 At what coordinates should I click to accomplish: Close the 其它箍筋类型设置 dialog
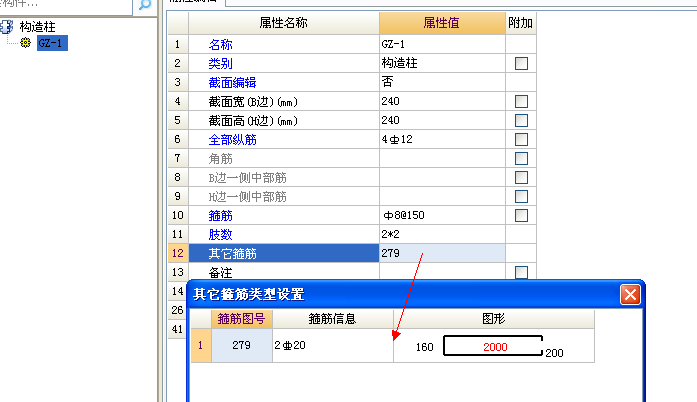tap(630, 294)
